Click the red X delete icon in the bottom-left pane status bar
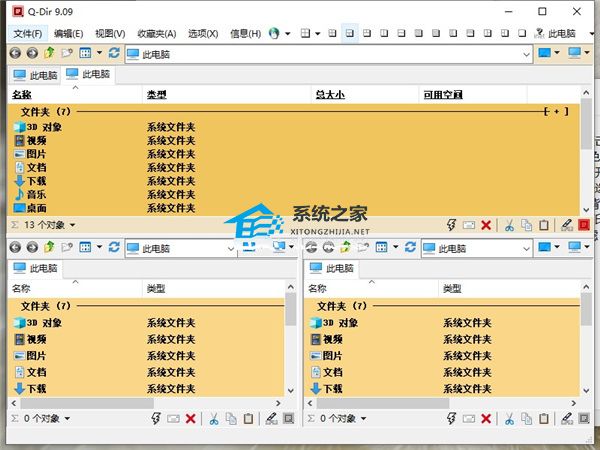This screenshot has height=450, width=600. click(x=191, y=419)
